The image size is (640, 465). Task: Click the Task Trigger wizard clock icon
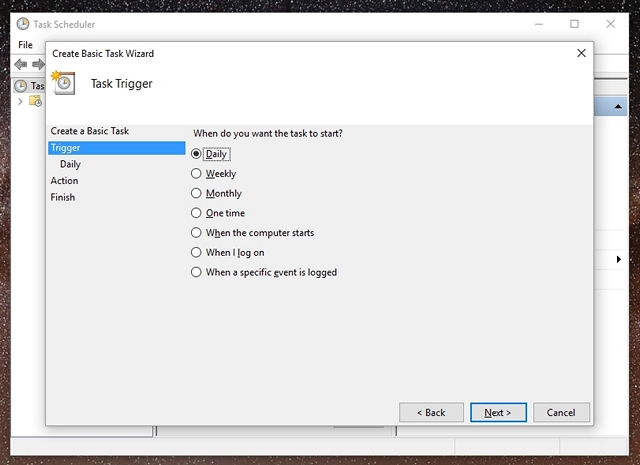[x=65, y=83]
